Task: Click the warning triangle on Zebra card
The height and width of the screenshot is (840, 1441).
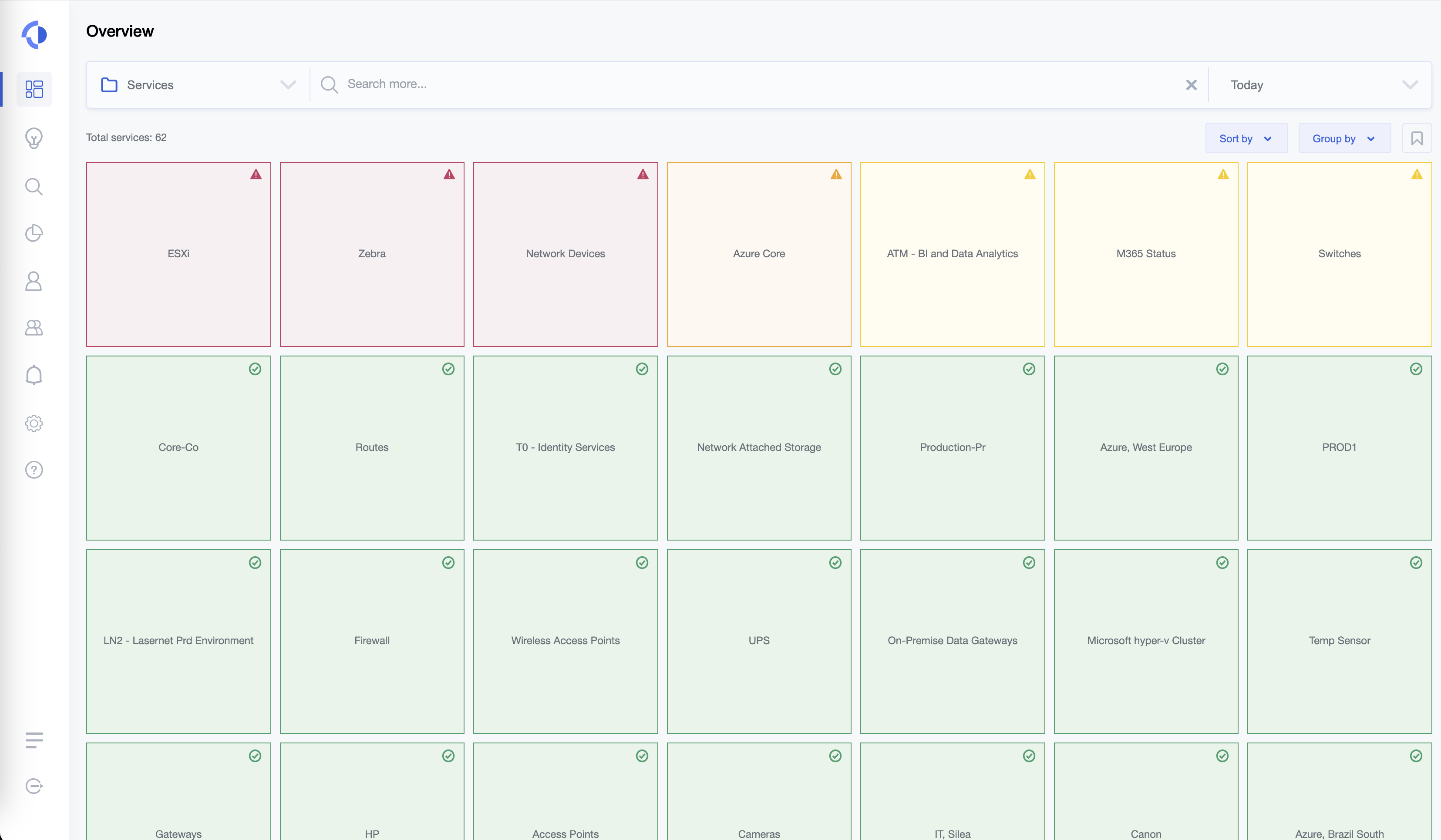Action: tap(449, 175)
